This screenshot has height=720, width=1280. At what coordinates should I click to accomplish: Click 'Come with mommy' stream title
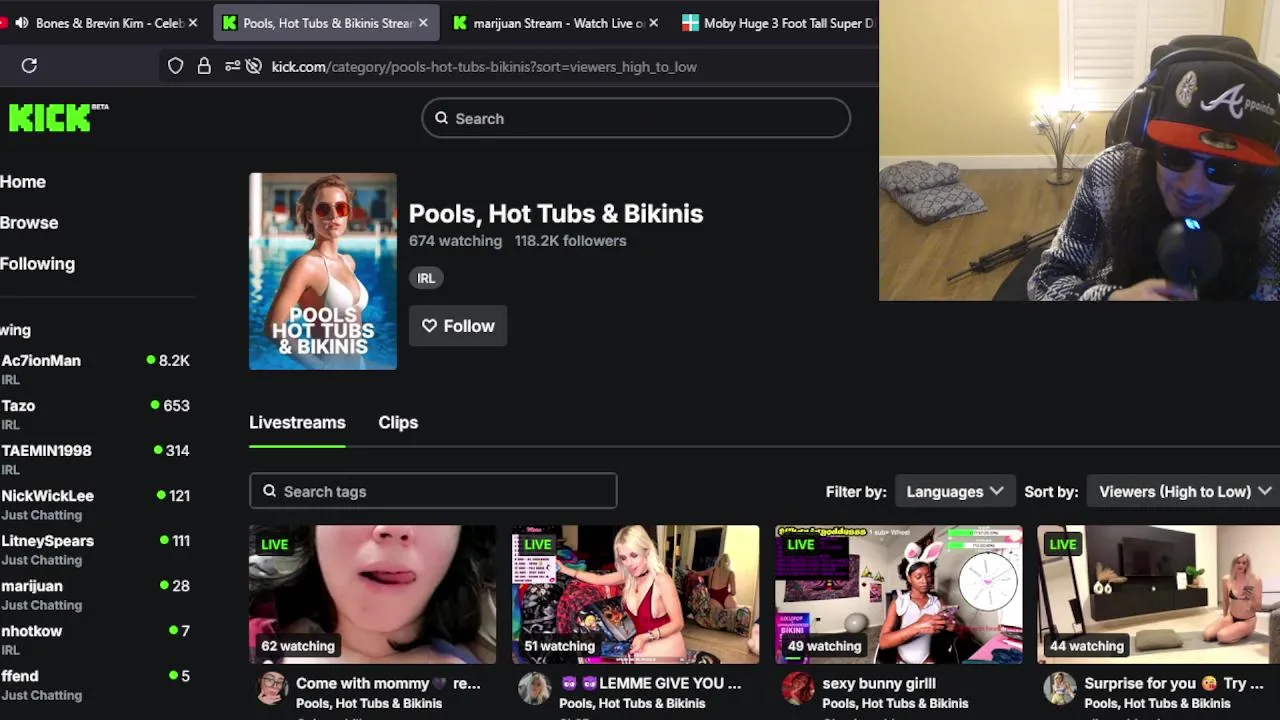click(x=388, y=684)
